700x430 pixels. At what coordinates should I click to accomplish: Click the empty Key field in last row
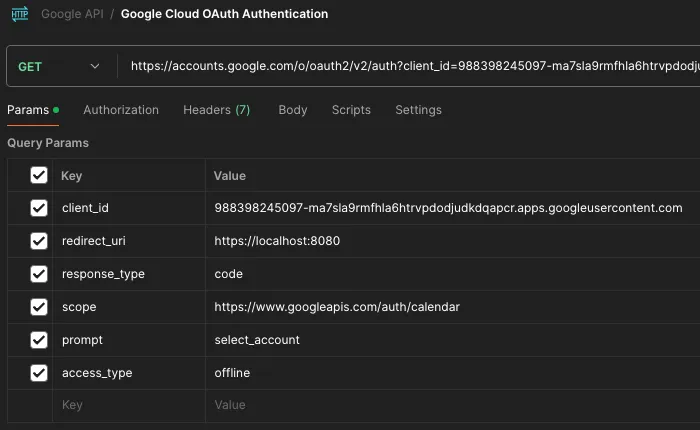coord(128,405)
